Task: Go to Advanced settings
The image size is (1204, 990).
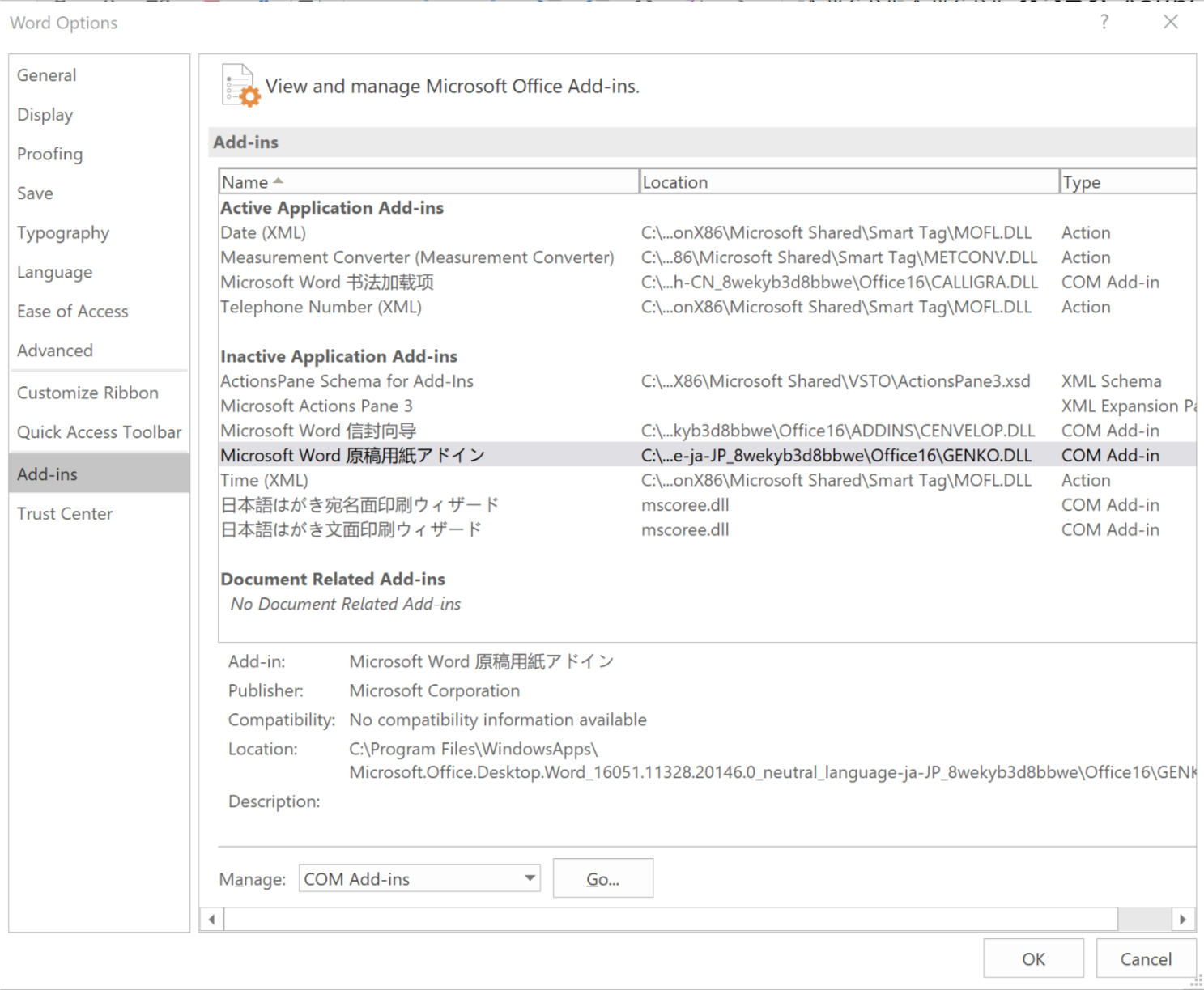Action: click(x=100, y=351)
